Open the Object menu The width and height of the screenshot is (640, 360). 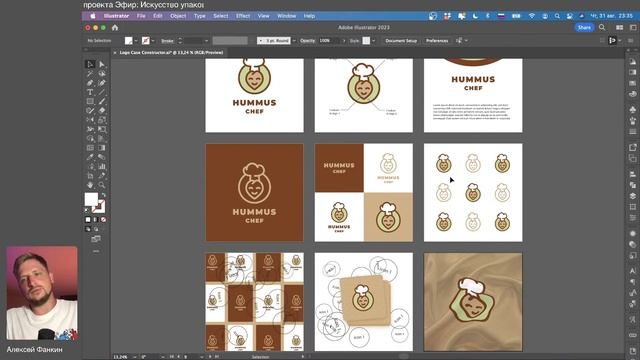pos(178,16)
